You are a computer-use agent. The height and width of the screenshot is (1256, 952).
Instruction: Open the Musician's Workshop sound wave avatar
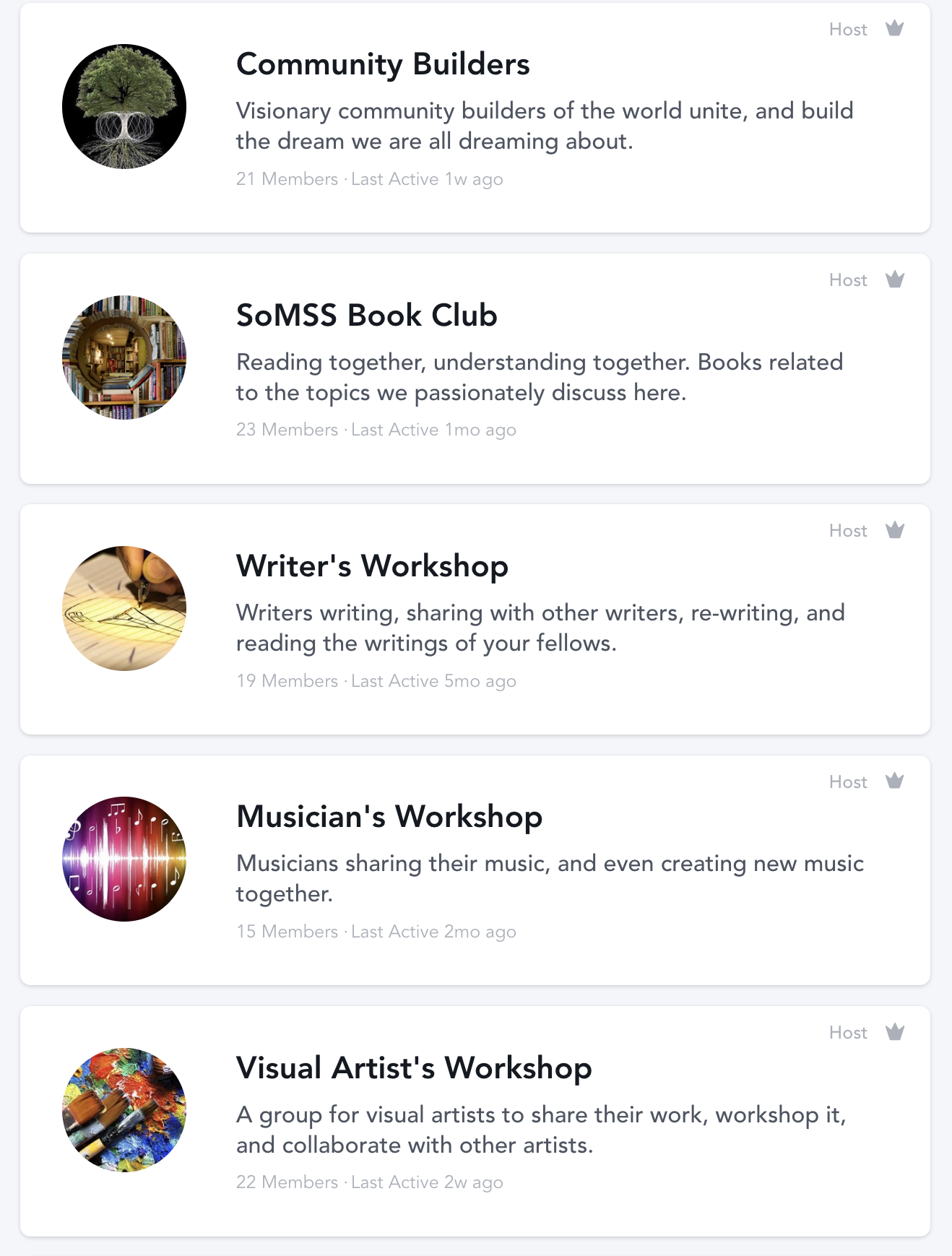tap(124, 859)
